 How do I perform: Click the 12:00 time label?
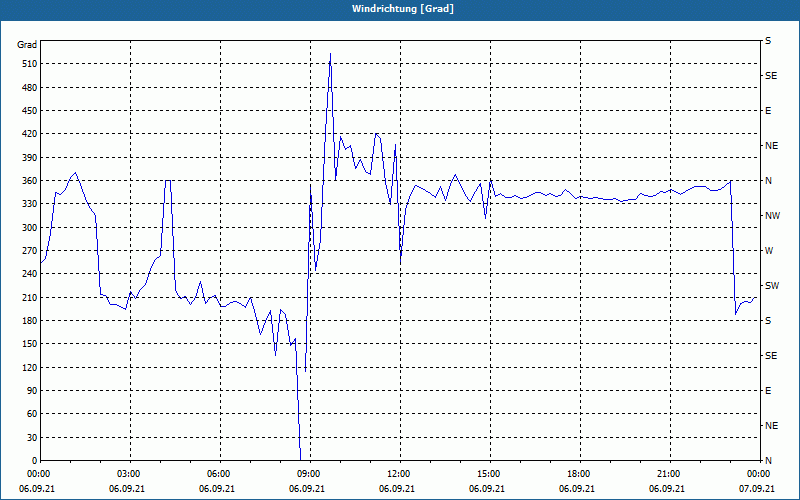[397, 474]
